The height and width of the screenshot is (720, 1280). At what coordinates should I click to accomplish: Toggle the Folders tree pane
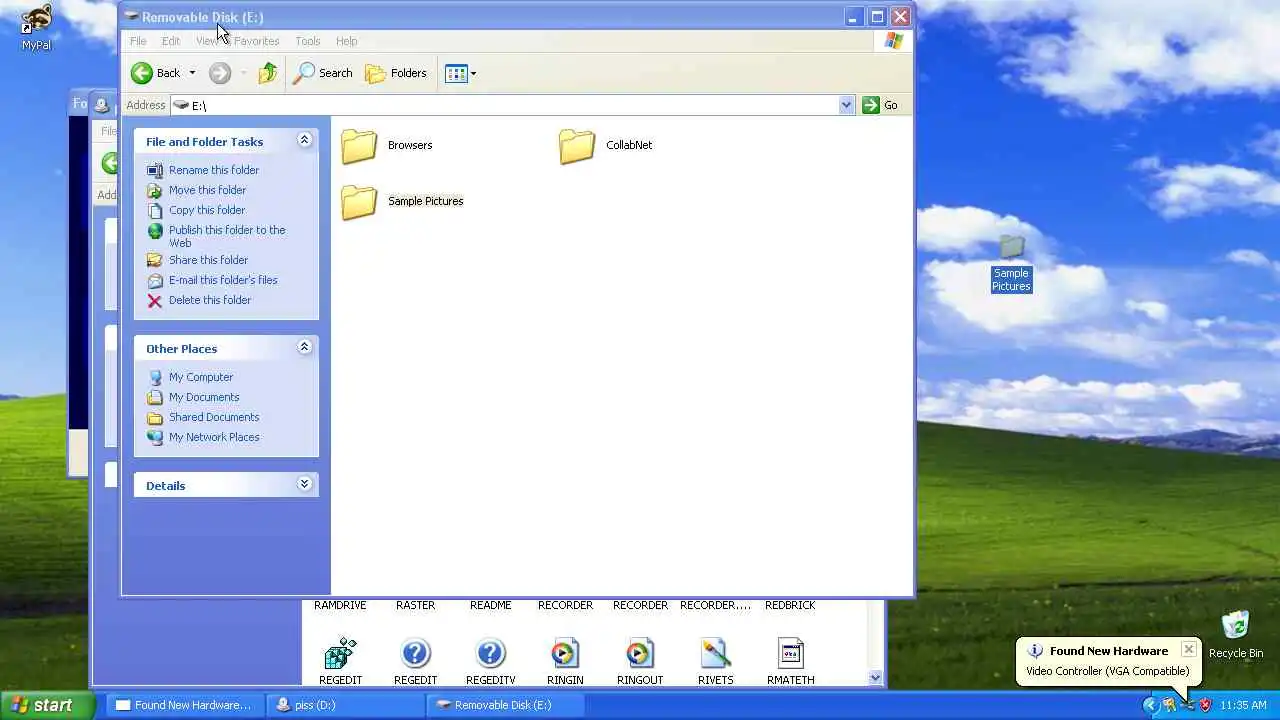[x=396, y=73]
